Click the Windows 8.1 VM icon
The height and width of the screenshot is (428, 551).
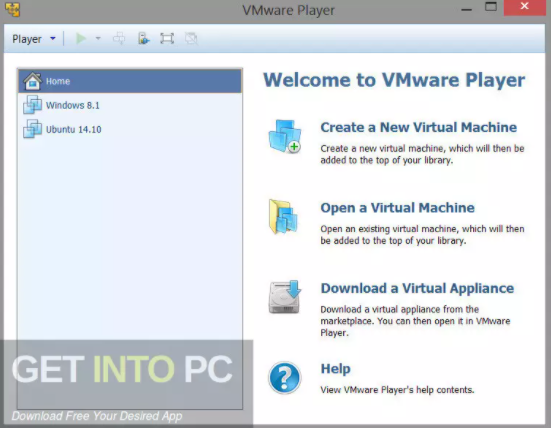click(x=32, y=105)
